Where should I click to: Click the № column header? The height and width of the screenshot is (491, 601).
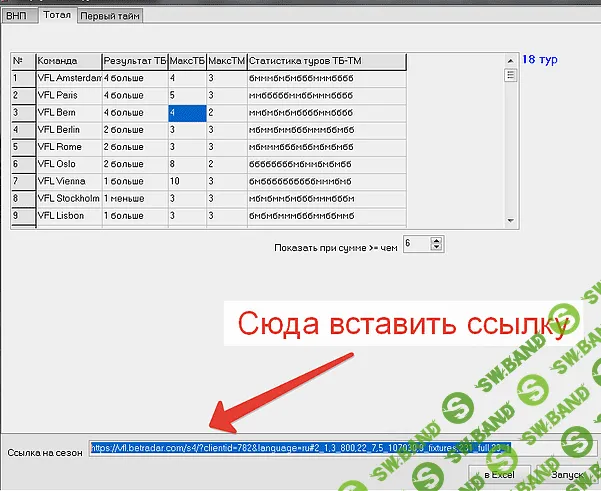tap(23, 61)
